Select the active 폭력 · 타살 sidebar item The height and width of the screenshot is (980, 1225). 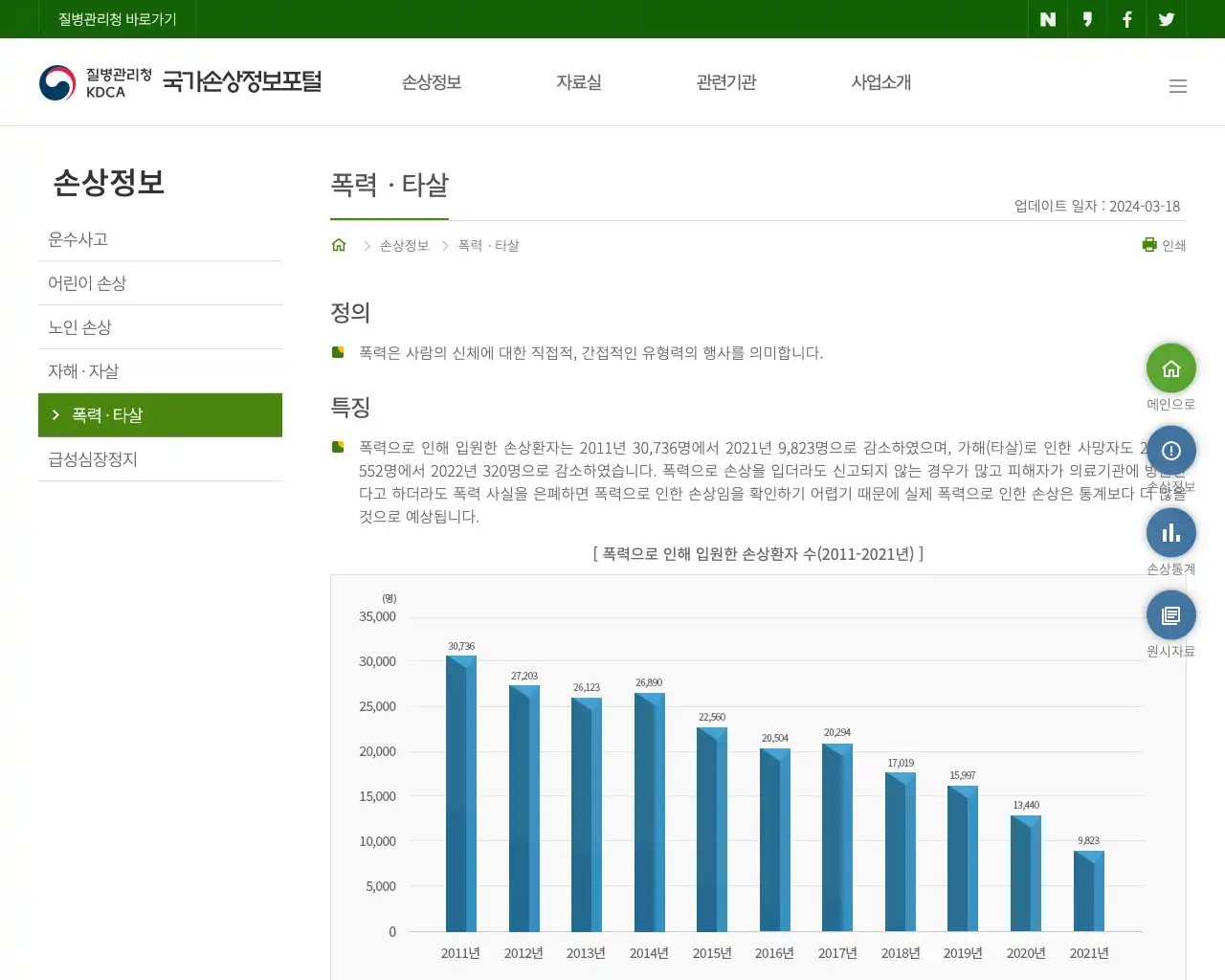tap(160, 415)
